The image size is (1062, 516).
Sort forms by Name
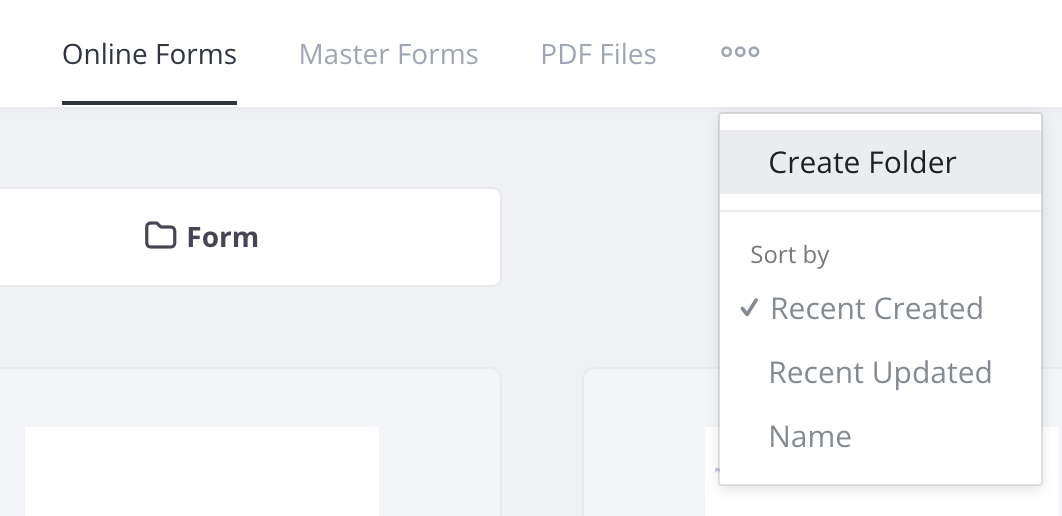(x=810, y=436)
